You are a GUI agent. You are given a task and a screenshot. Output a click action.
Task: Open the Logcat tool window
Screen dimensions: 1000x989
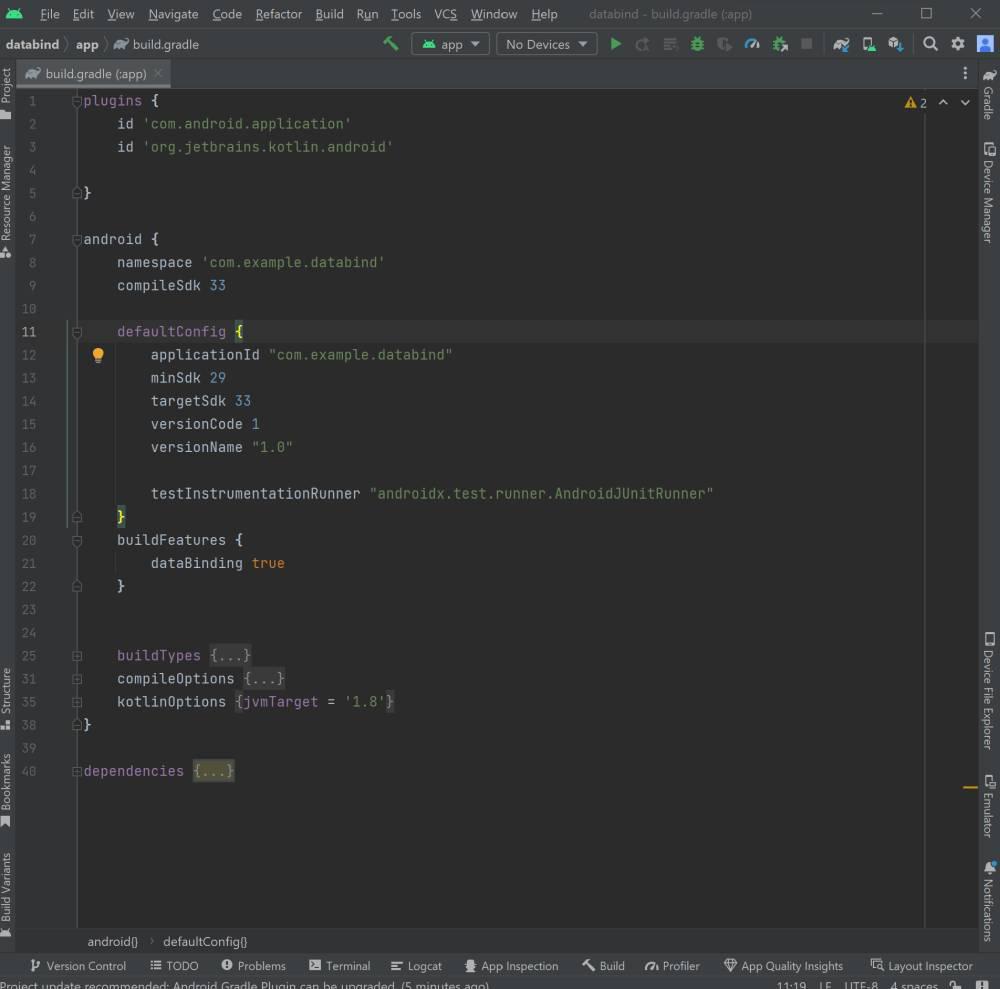[x=416, y=965]
